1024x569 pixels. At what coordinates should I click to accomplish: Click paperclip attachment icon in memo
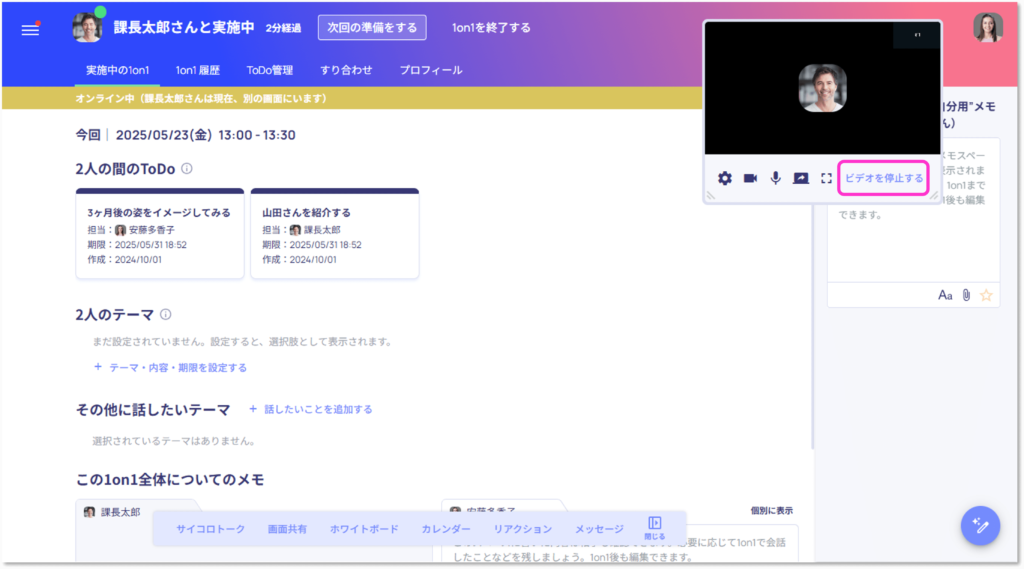click(967, 295)
